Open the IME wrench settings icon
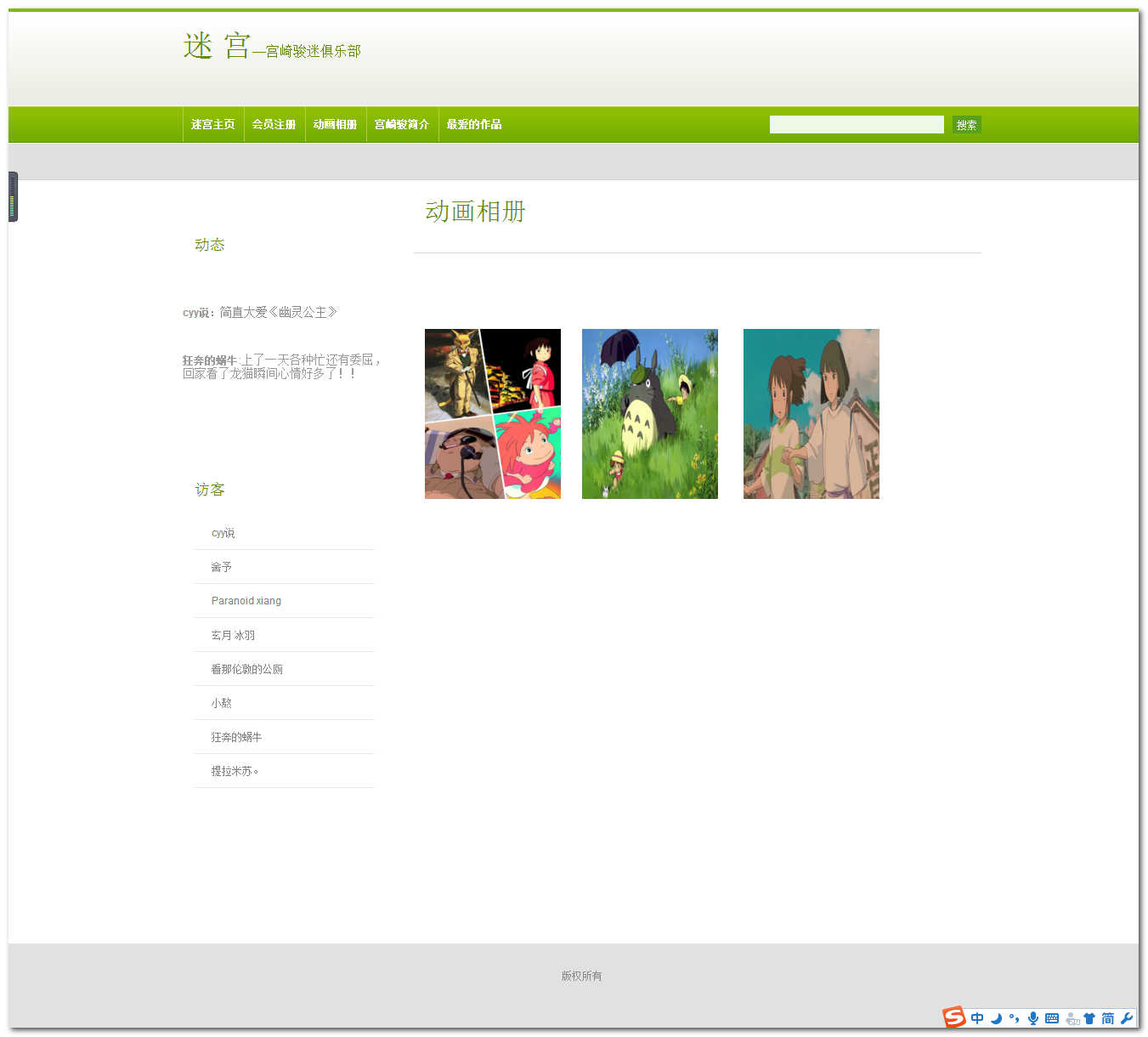 (x=1127, y=1018)
